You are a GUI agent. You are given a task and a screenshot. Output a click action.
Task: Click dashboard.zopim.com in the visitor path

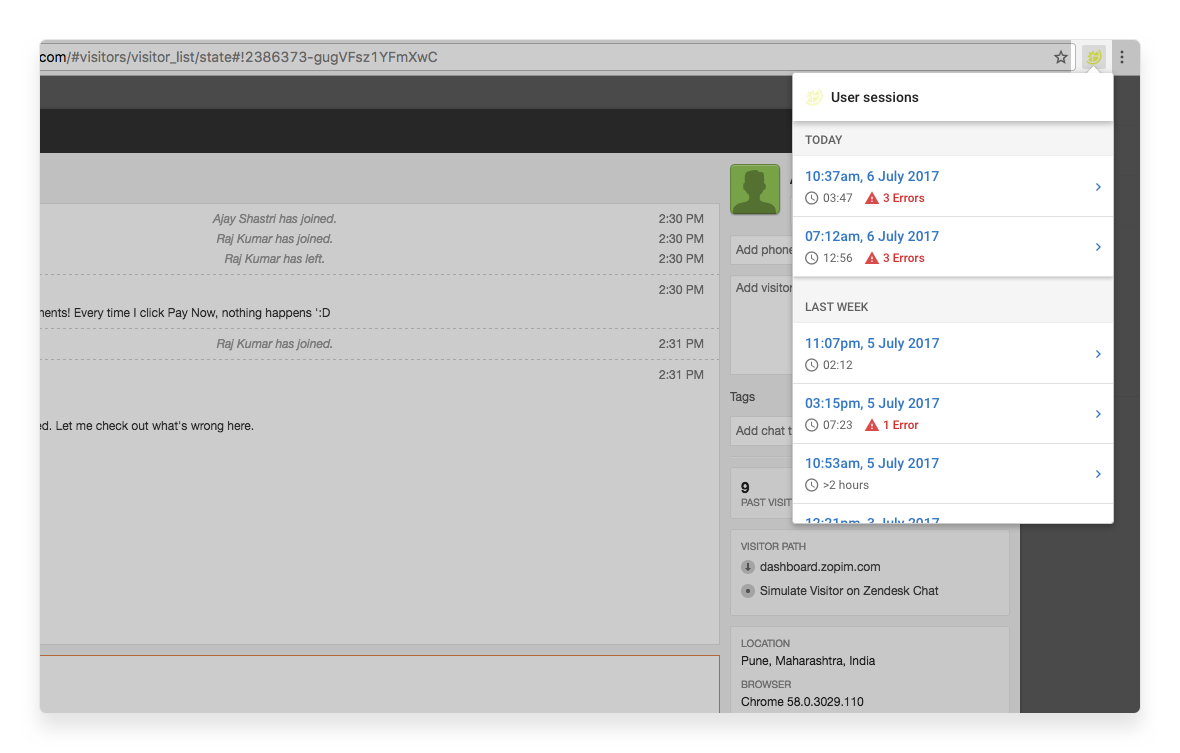(820, 566)
